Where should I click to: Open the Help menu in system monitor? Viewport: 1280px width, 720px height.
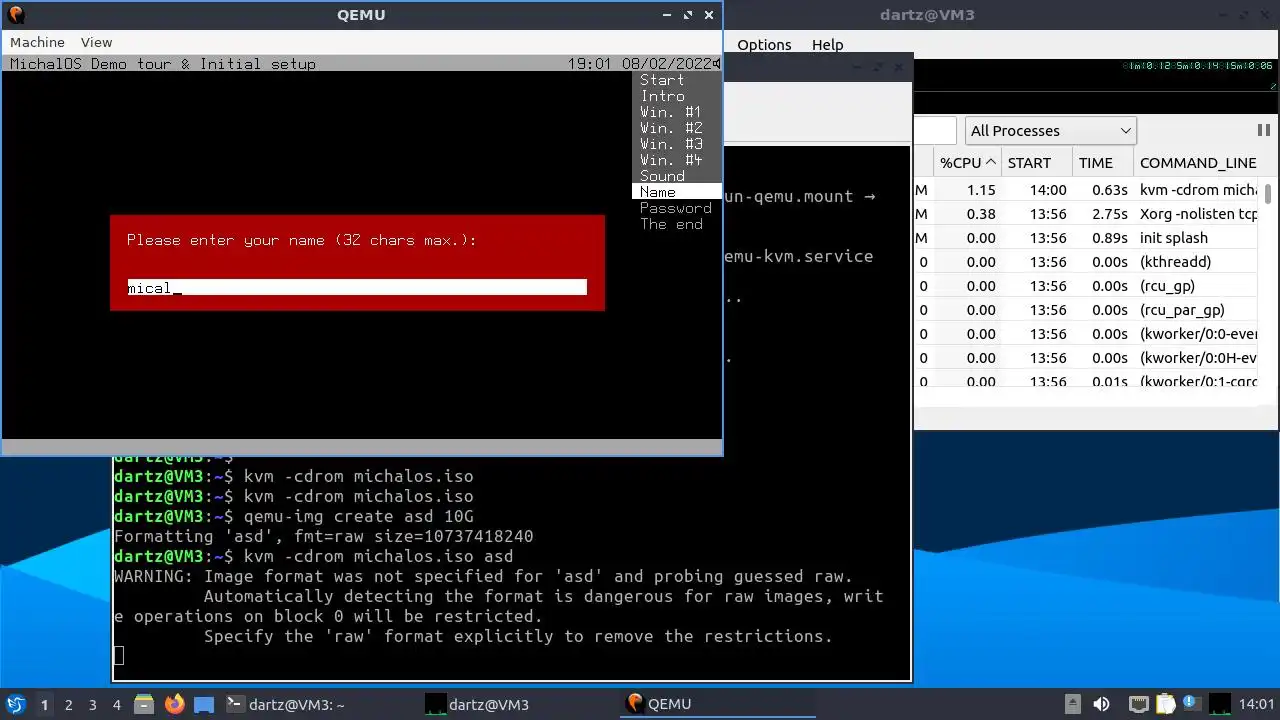827,45
